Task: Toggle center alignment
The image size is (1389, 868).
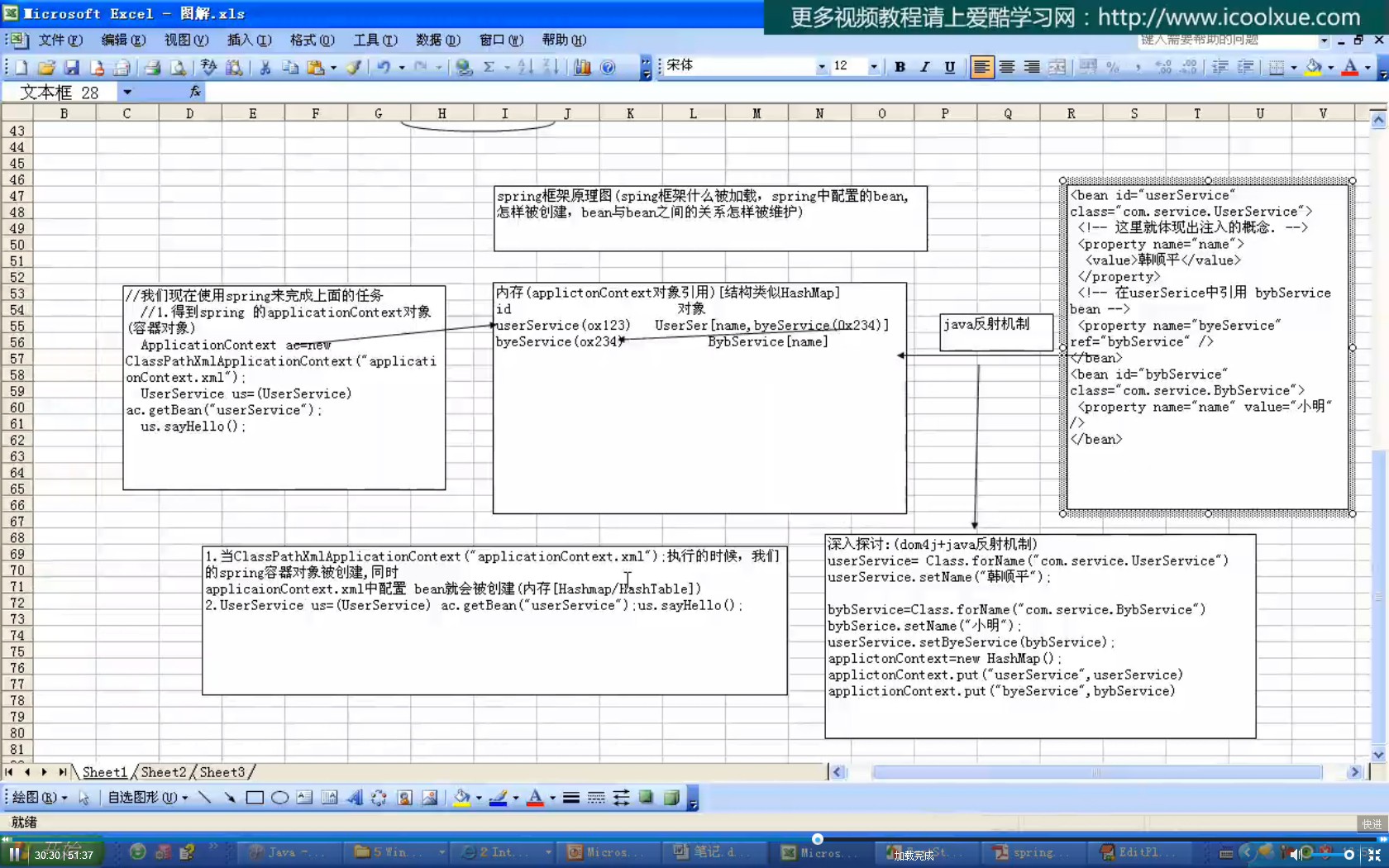Action: pyautogui.click(x=1006, y=67)
